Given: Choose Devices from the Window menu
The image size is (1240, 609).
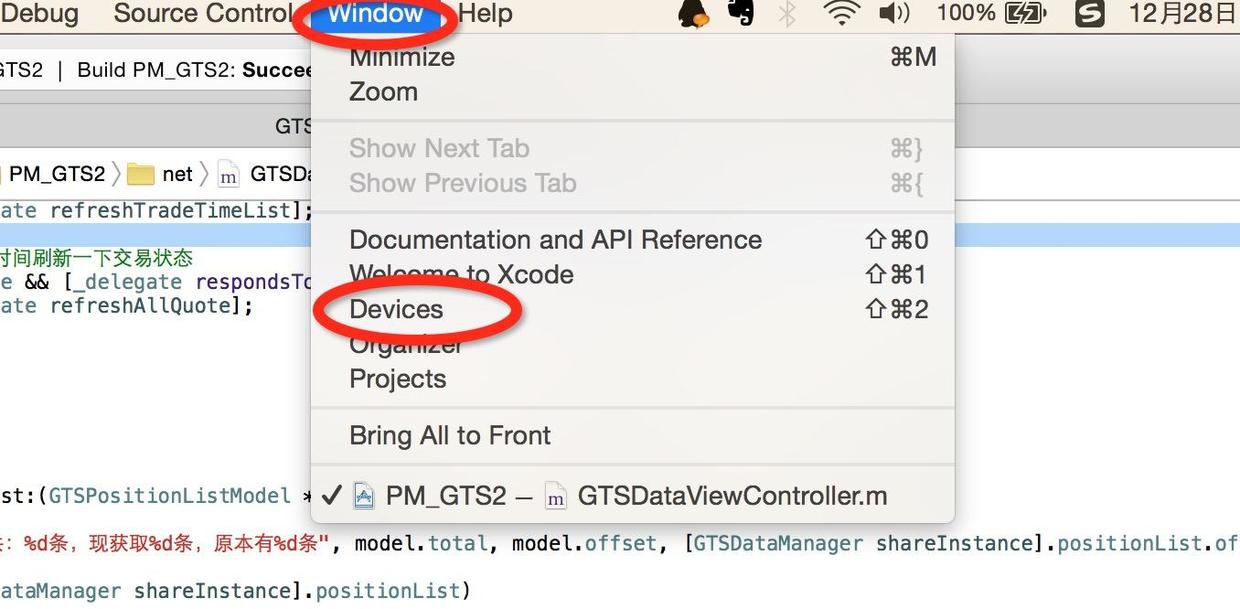Looking at the screenshot, I should (x=396, y=310).
